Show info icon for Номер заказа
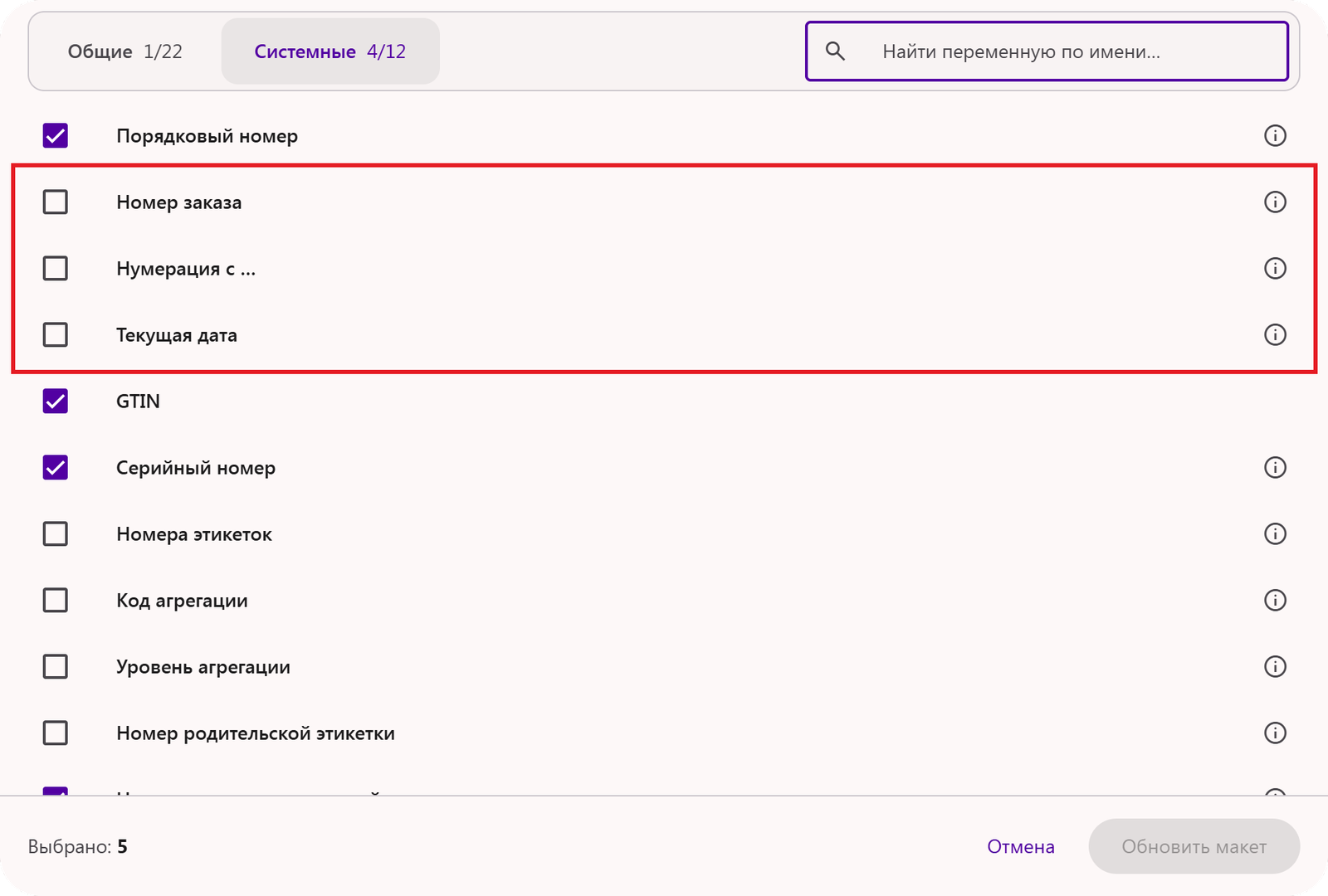The height and width of the screenshot is (896, 1328). (x=1275, y=202)
